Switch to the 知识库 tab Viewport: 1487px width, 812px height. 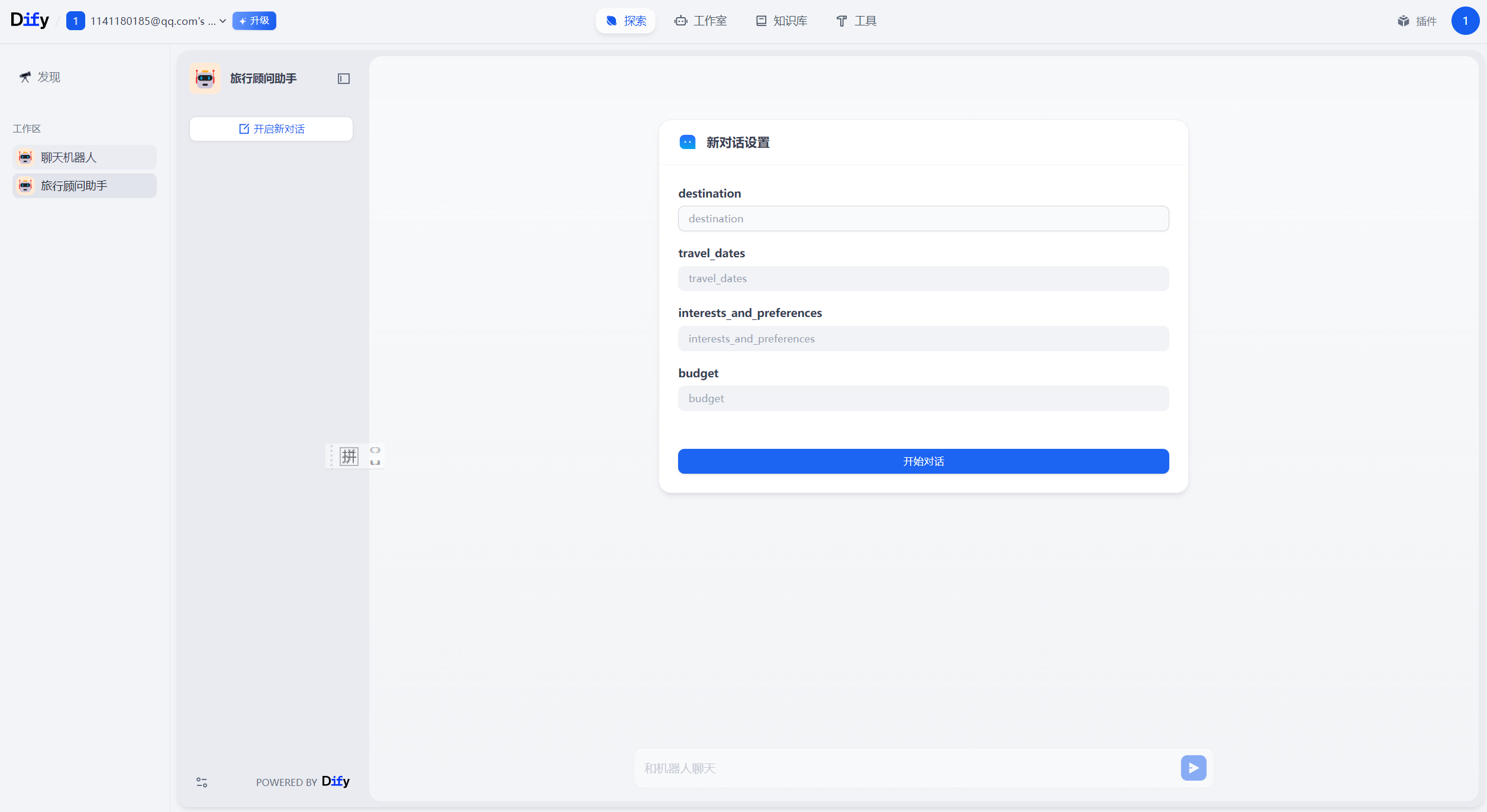781,21
